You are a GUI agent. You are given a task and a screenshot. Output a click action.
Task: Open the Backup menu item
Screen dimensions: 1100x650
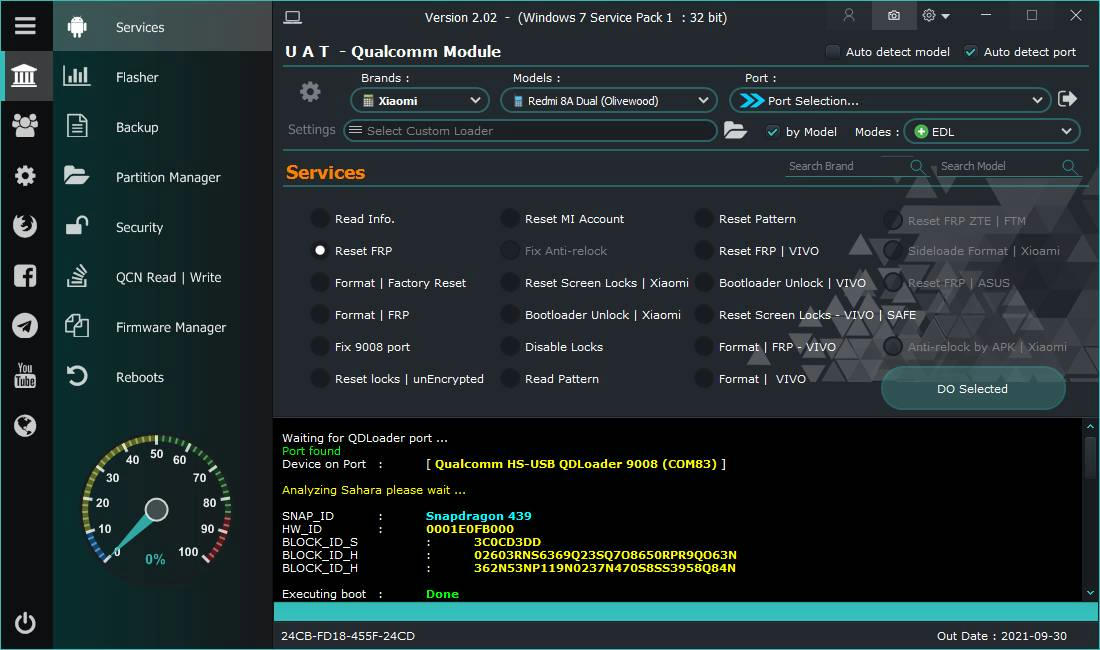point(163,127)
